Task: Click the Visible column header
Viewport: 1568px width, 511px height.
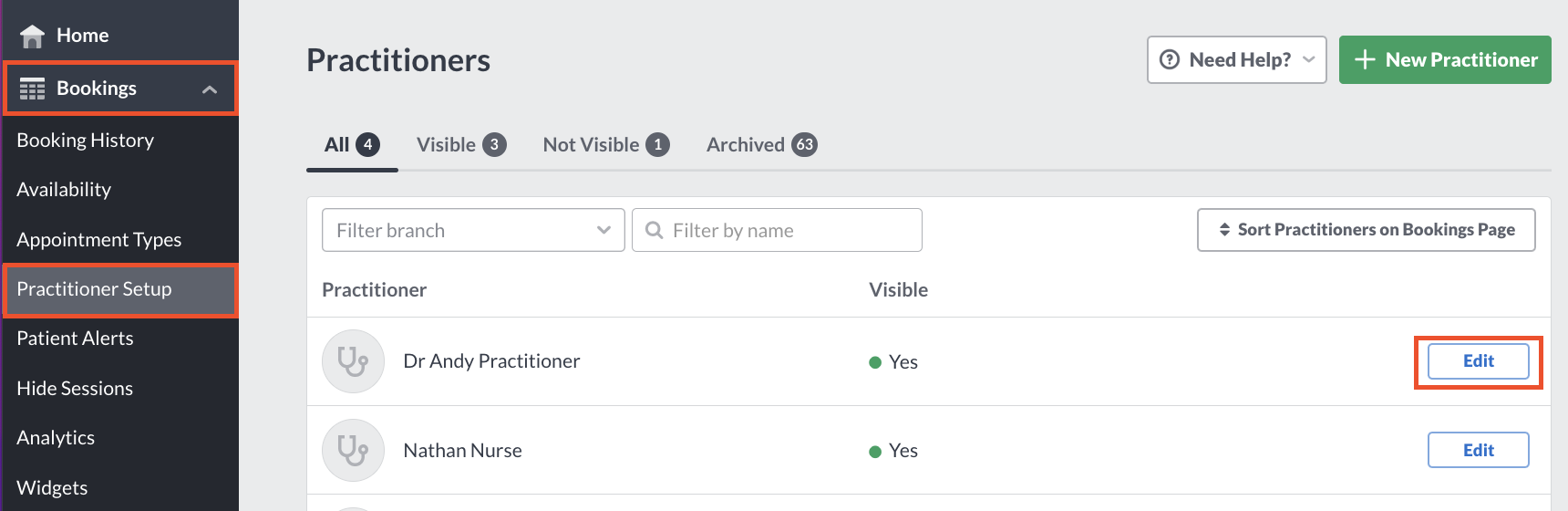Action: [x=898, y=289]
